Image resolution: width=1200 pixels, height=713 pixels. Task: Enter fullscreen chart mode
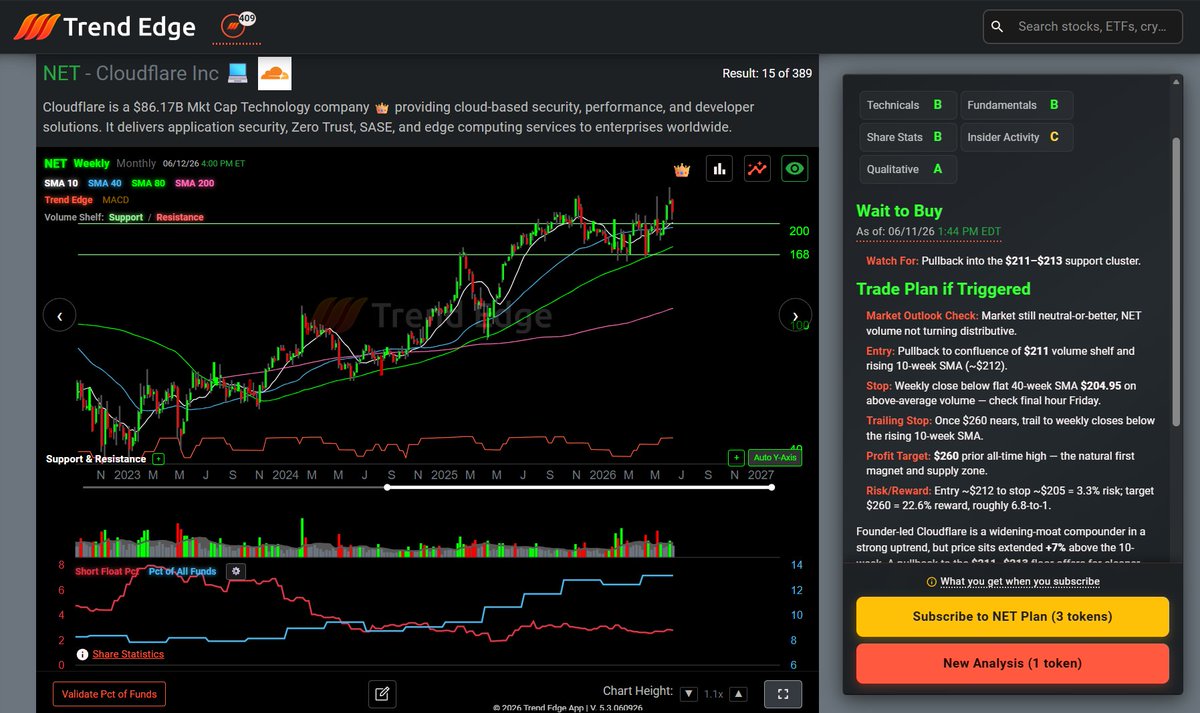pyautogui.click(x=783, y=694)
